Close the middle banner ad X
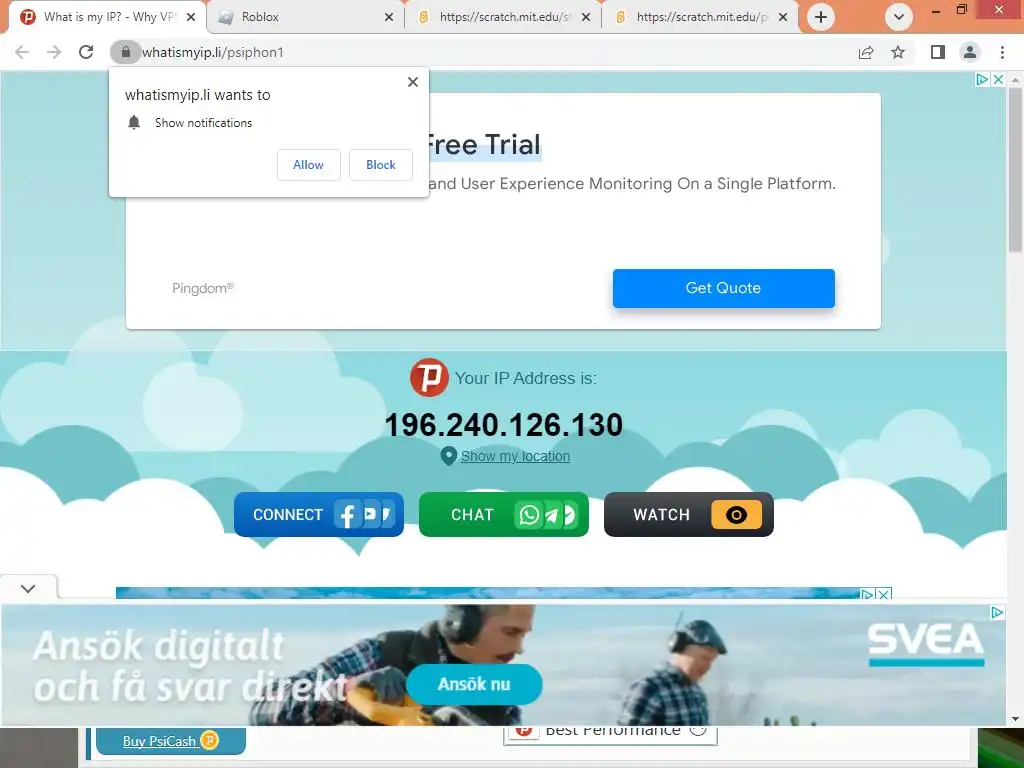This screenshot has height=768, width=1024. pyautogui.click(x=884, y=594)
